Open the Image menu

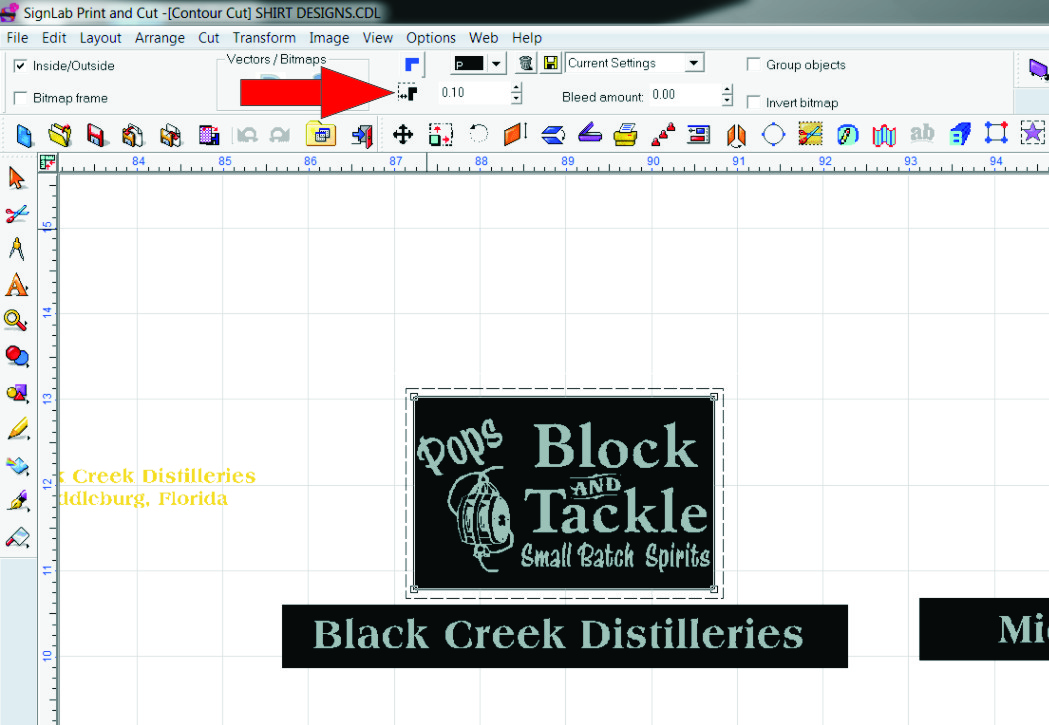(329, 38)
